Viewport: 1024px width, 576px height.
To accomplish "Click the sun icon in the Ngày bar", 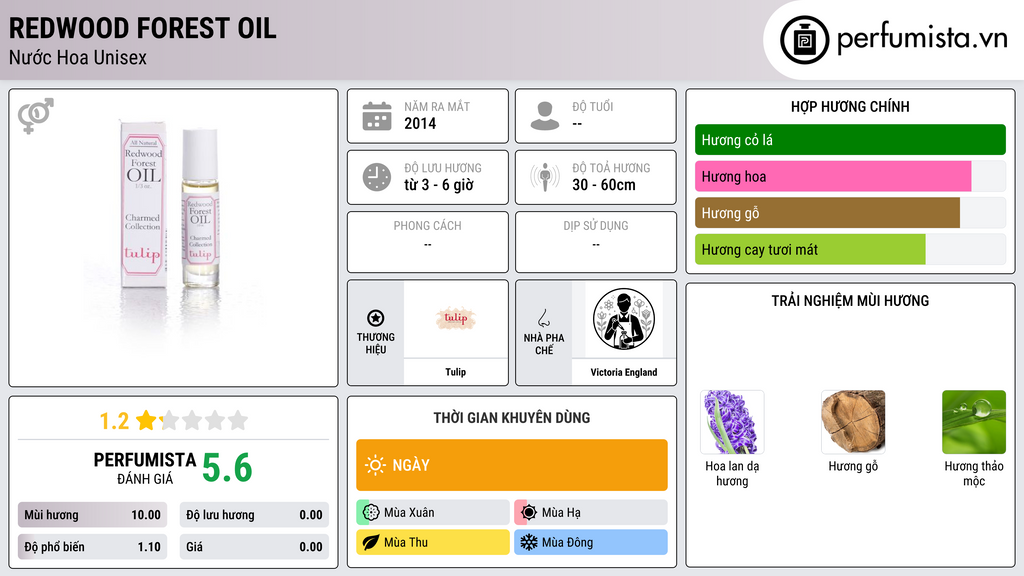I will 375,465.
